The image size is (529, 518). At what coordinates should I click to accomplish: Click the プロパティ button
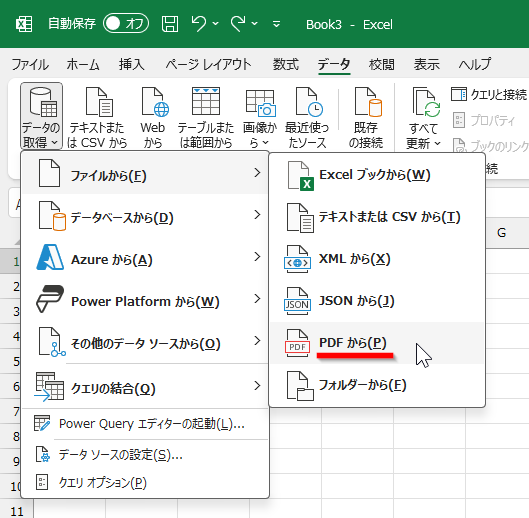(x=483, y=120)
